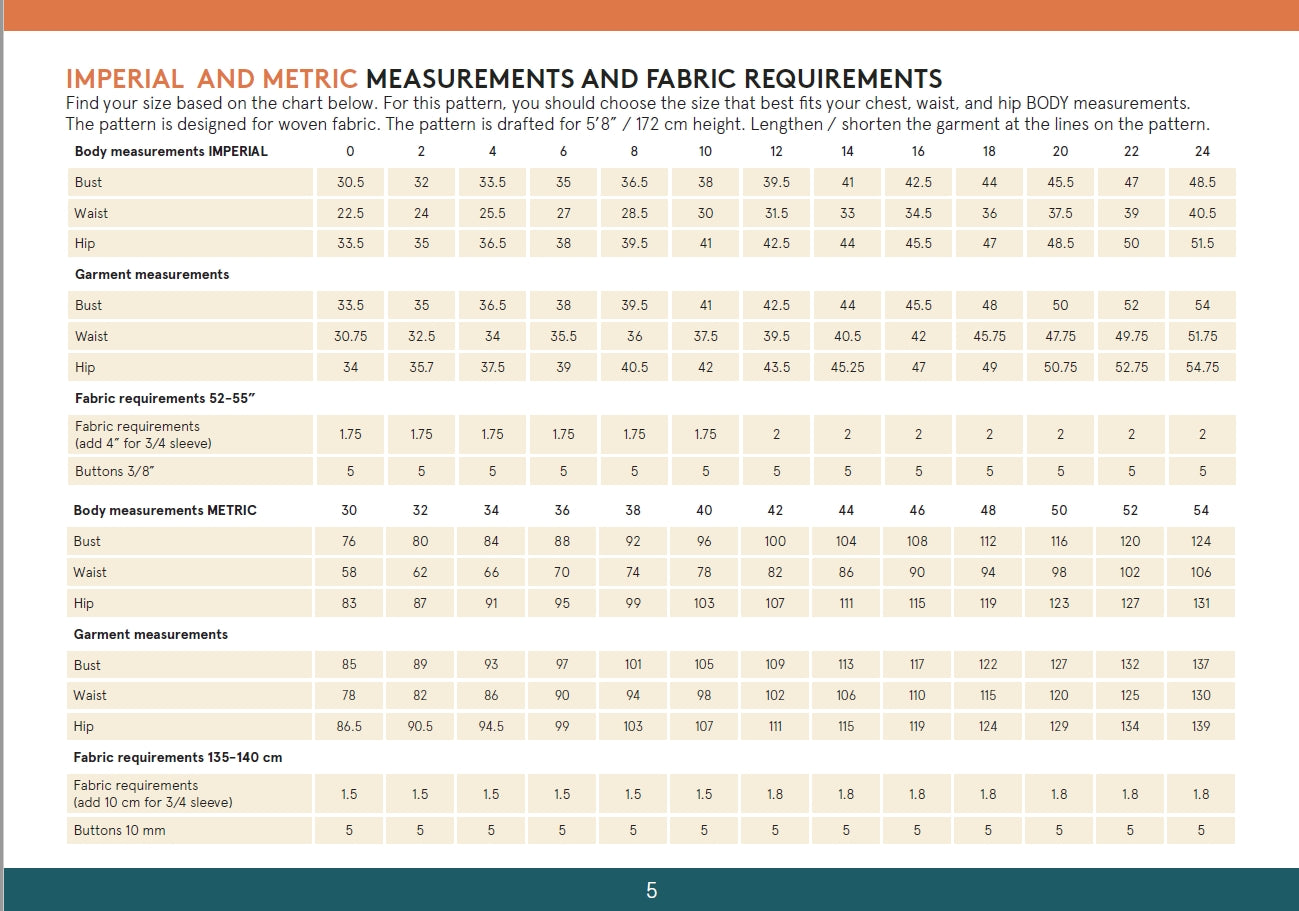Click the '(add 4" for 3/4 sleeve)' label
This screenshot has height=911, width=1299.
pyautogui.click(x=143, y=443)
